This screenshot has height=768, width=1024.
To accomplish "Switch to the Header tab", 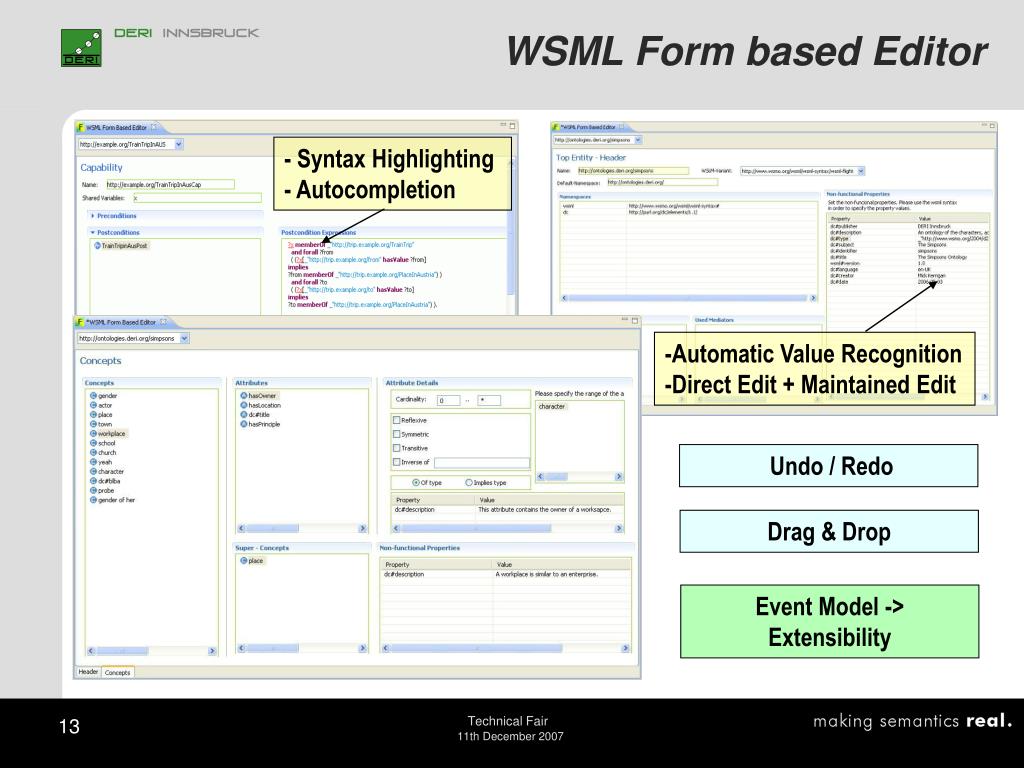I will [x=88, y=672].
